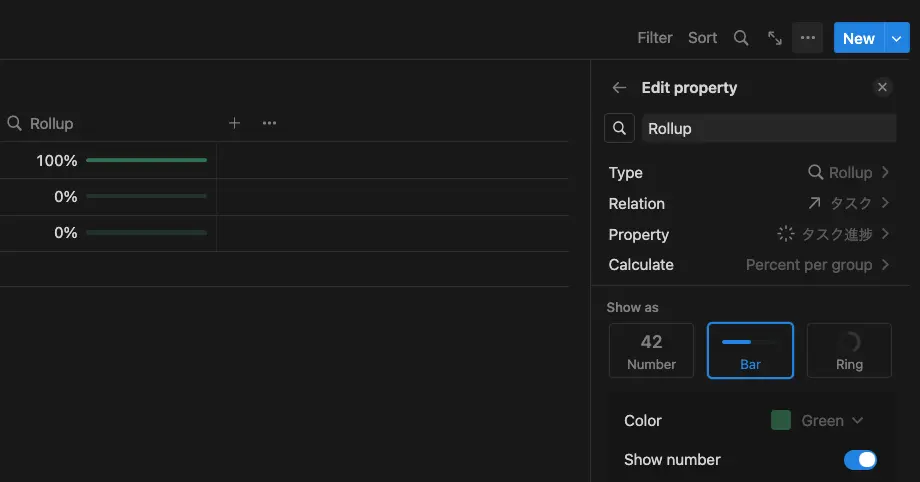Choose the Bar display option
Viewport: 920px width, 482px height.
click(x=750, y=350)
